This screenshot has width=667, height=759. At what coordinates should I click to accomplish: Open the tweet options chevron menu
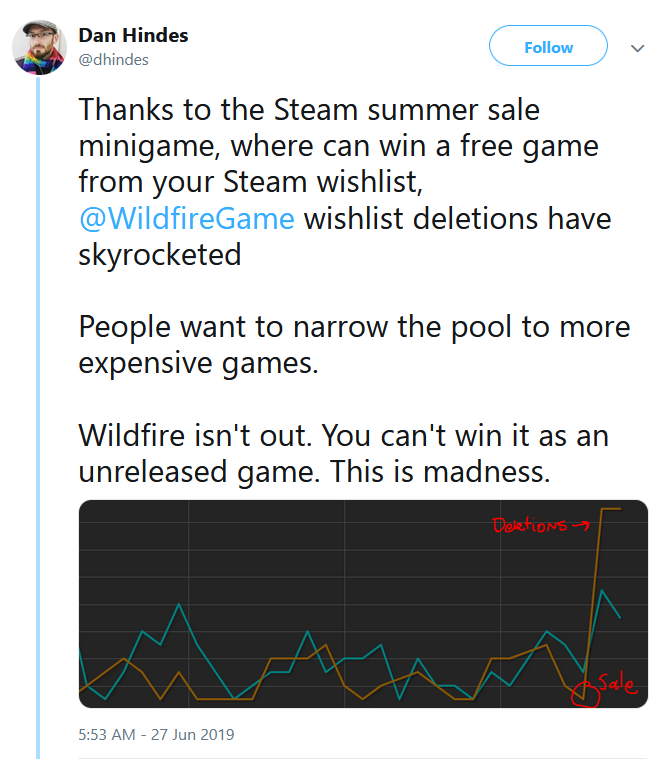pyautogui.click(x=637, y=47)
